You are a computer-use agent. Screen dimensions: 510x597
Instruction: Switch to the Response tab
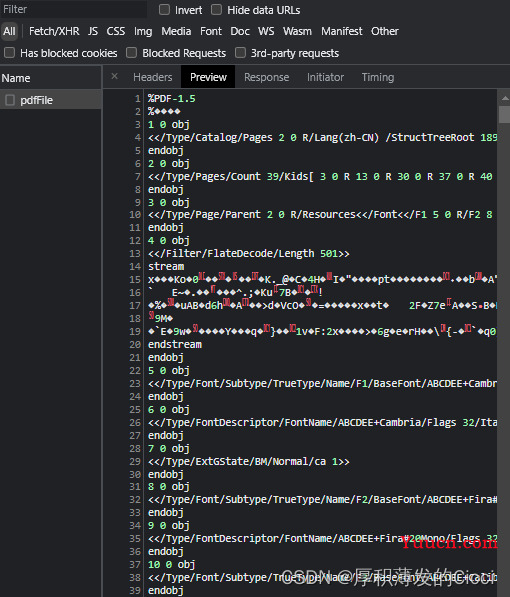coord(267,77)
